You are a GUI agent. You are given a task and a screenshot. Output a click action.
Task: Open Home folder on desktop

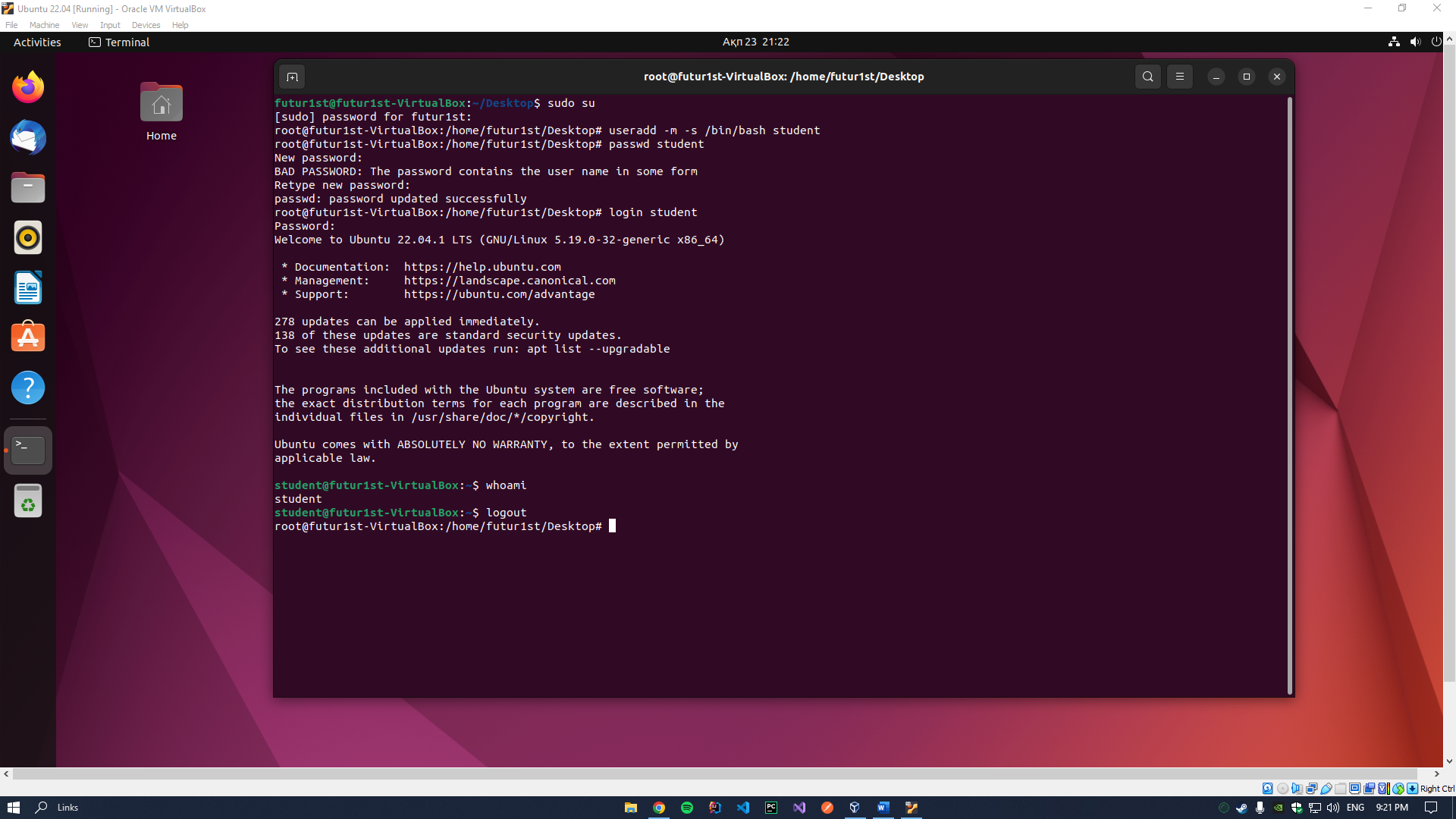[x=162, y=112]
